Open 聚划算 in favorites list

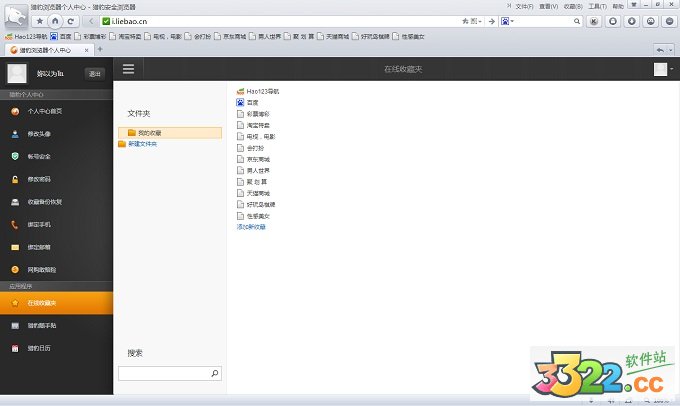coord(252,182)
